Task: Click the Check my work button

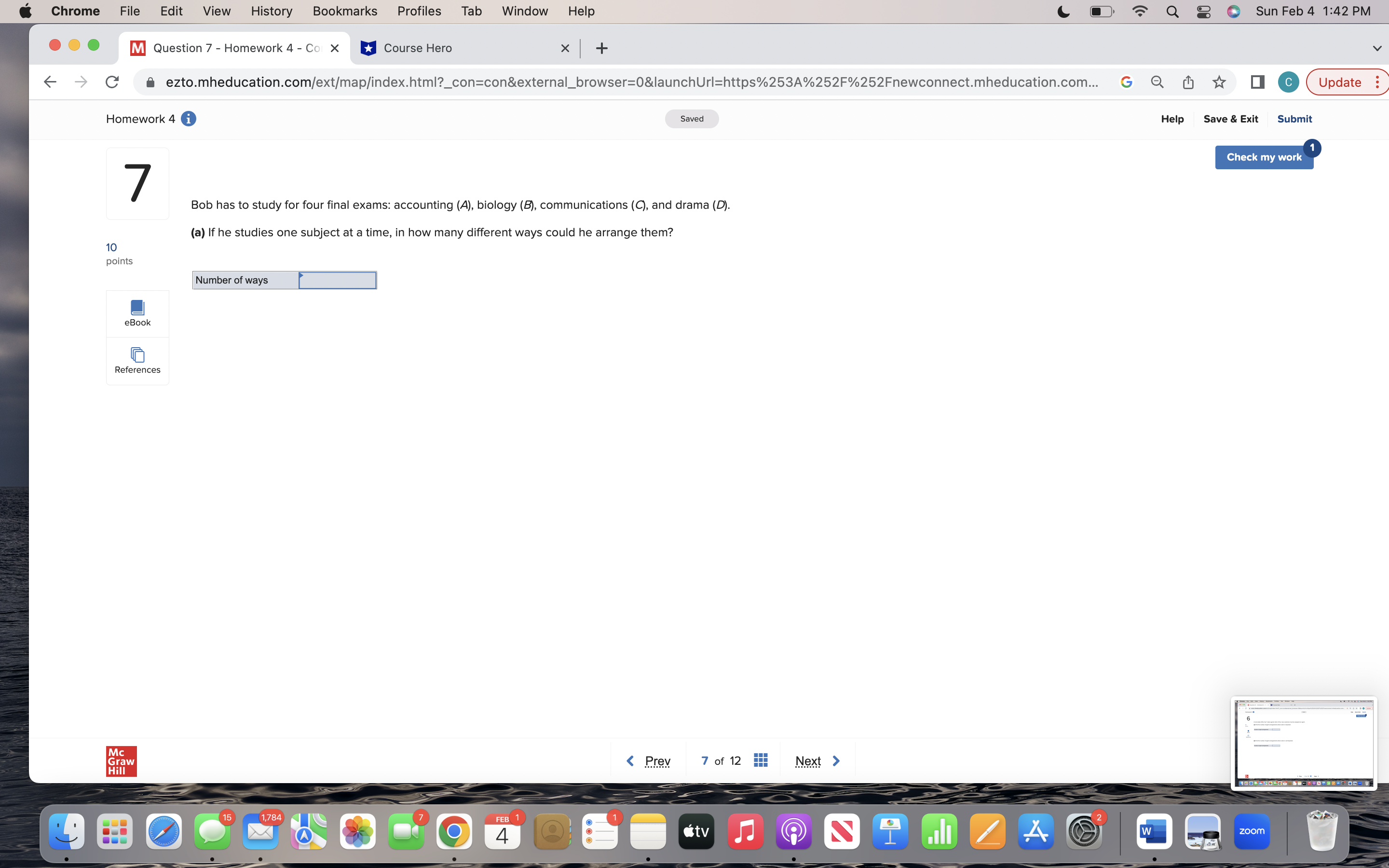Action: [1264, 157]
